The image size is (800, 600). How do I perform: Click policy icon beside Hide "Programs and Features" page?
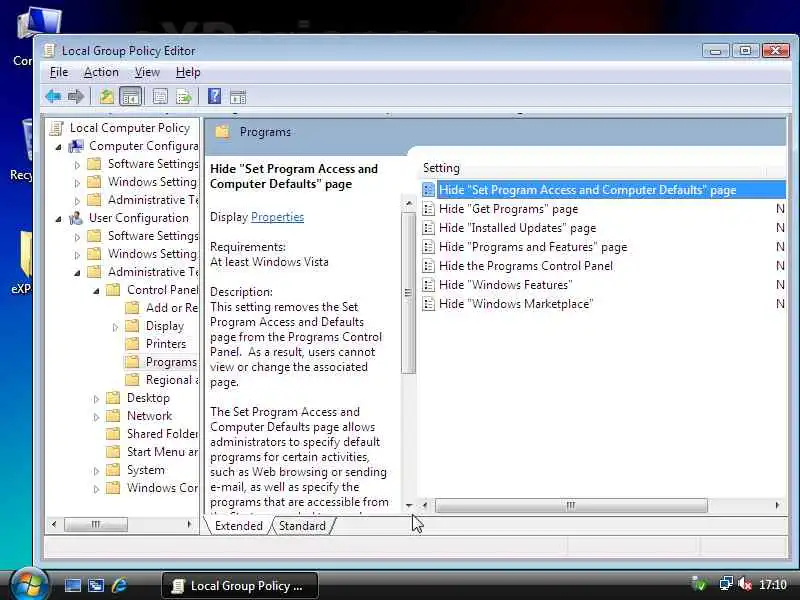click(x=429, y=247)
